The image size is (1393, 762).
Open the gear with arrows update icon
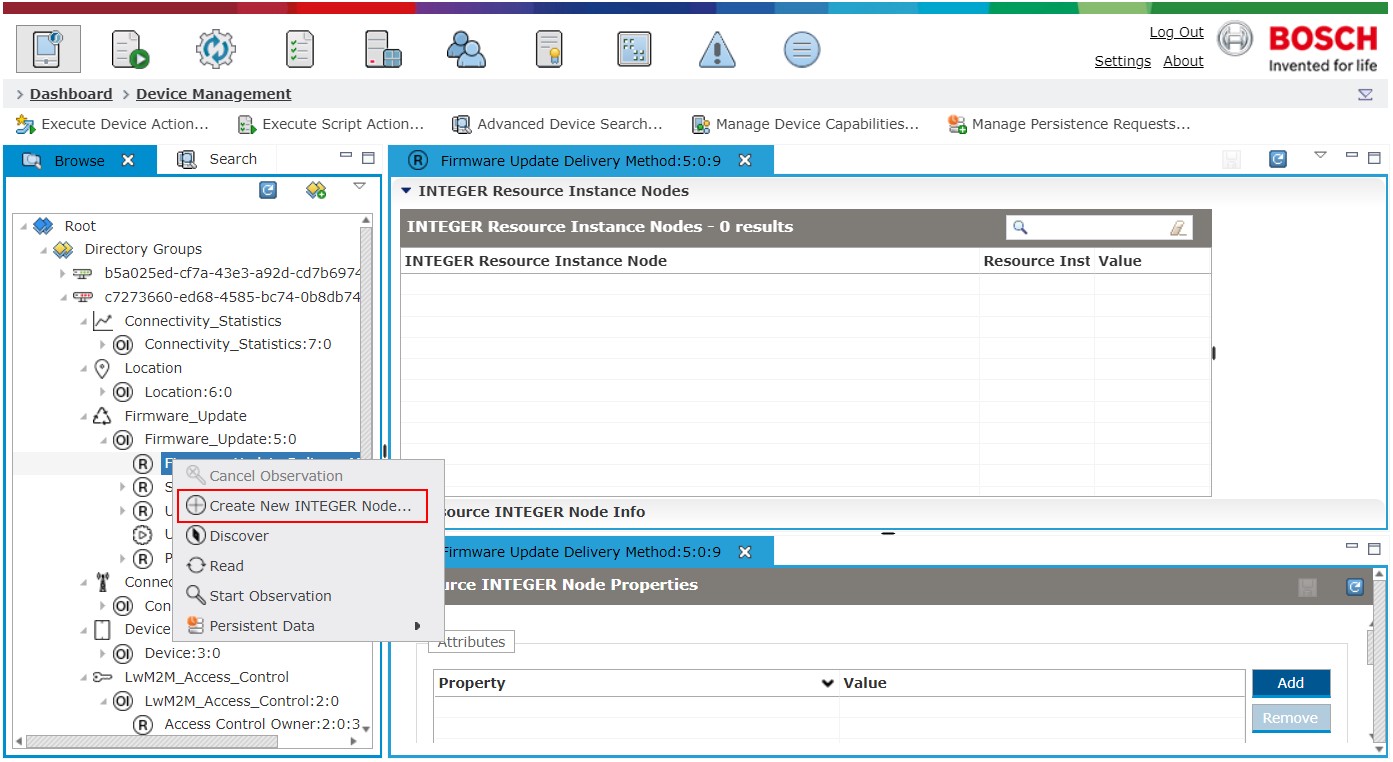click(215, 48)
